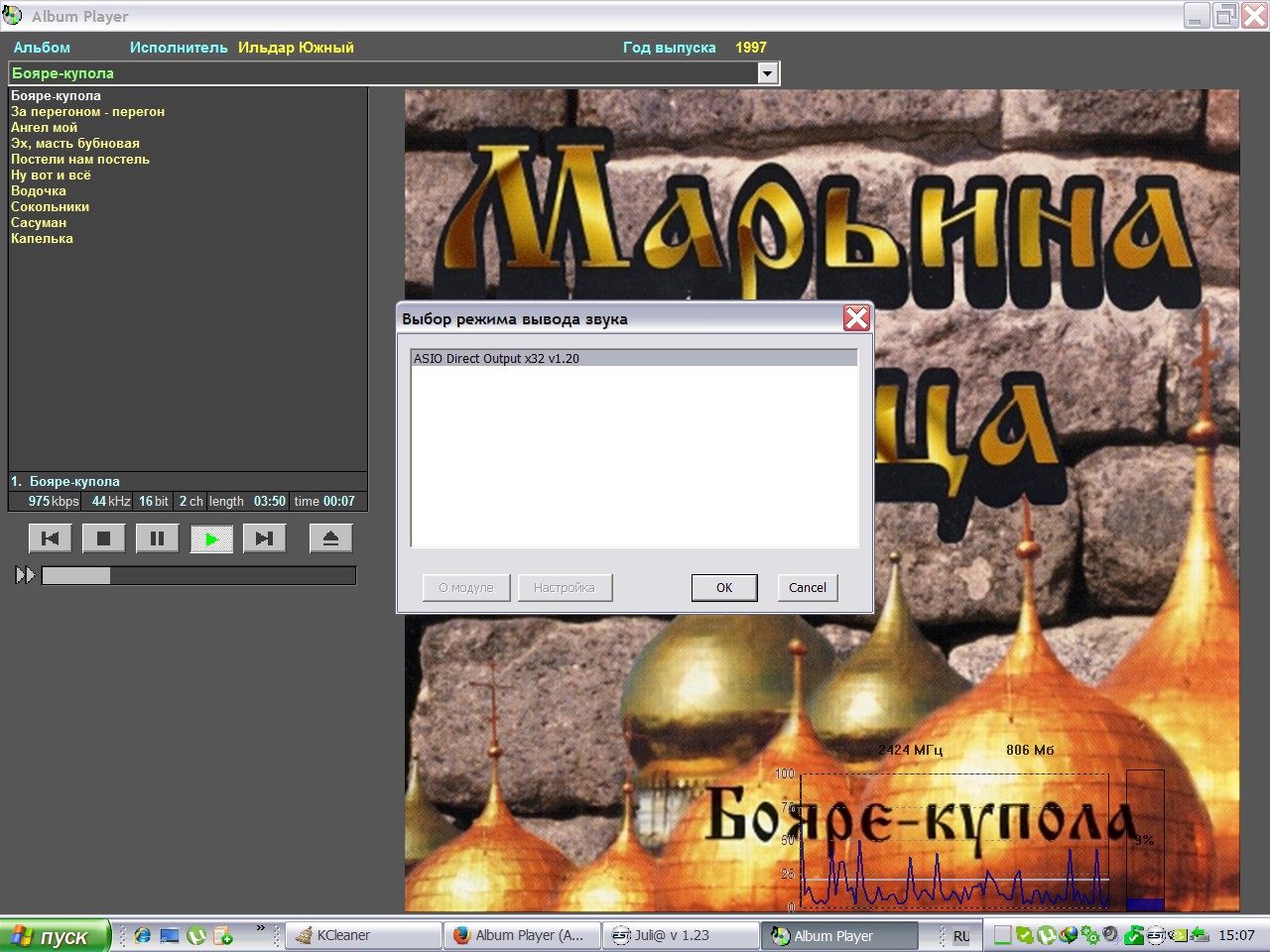Screen dimensions: 1270x952
Task: Switch to Juli@ v 1.23 taskbar button
Action: 680,935
